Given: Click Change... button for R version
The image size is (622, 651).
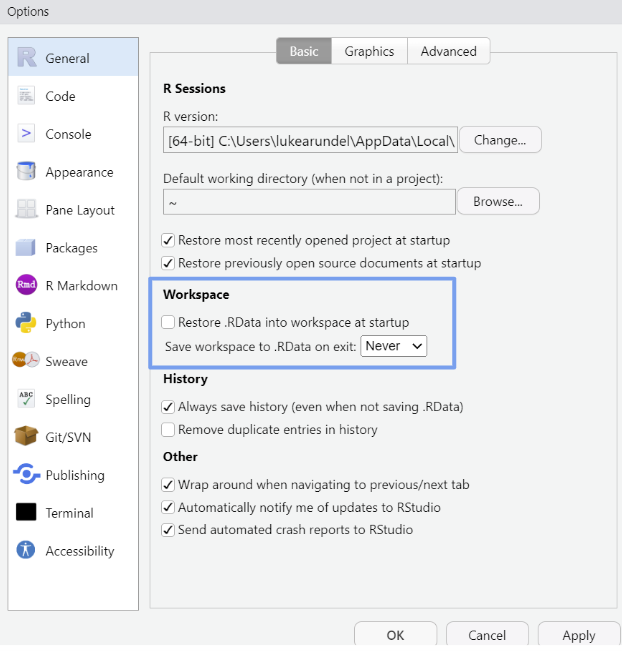Looking at the screenshot, I should (x=499, y=140).
